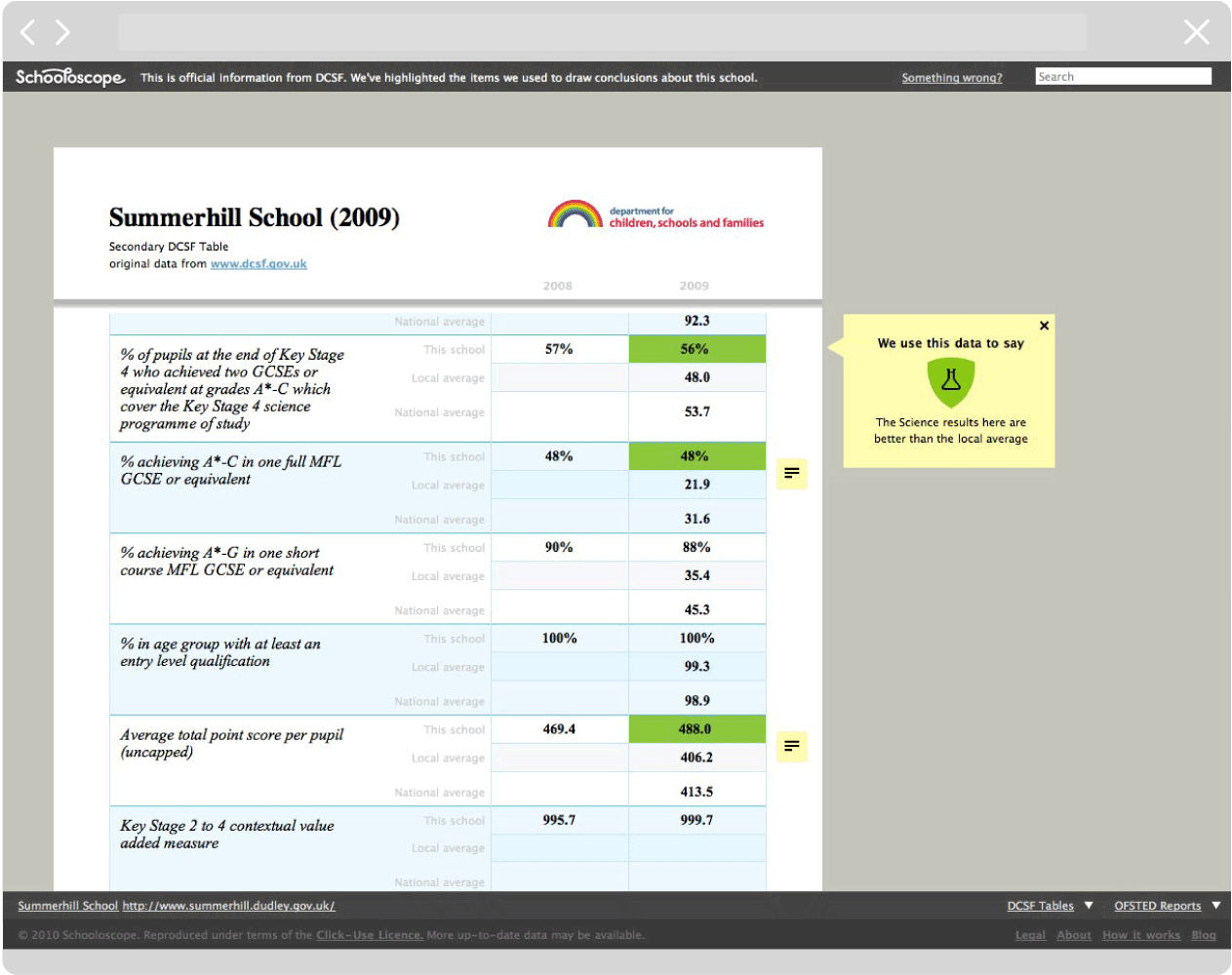Click the 99.3 local average cell
This screenshot has width=1232, height=975.
(x=696, y=667)
